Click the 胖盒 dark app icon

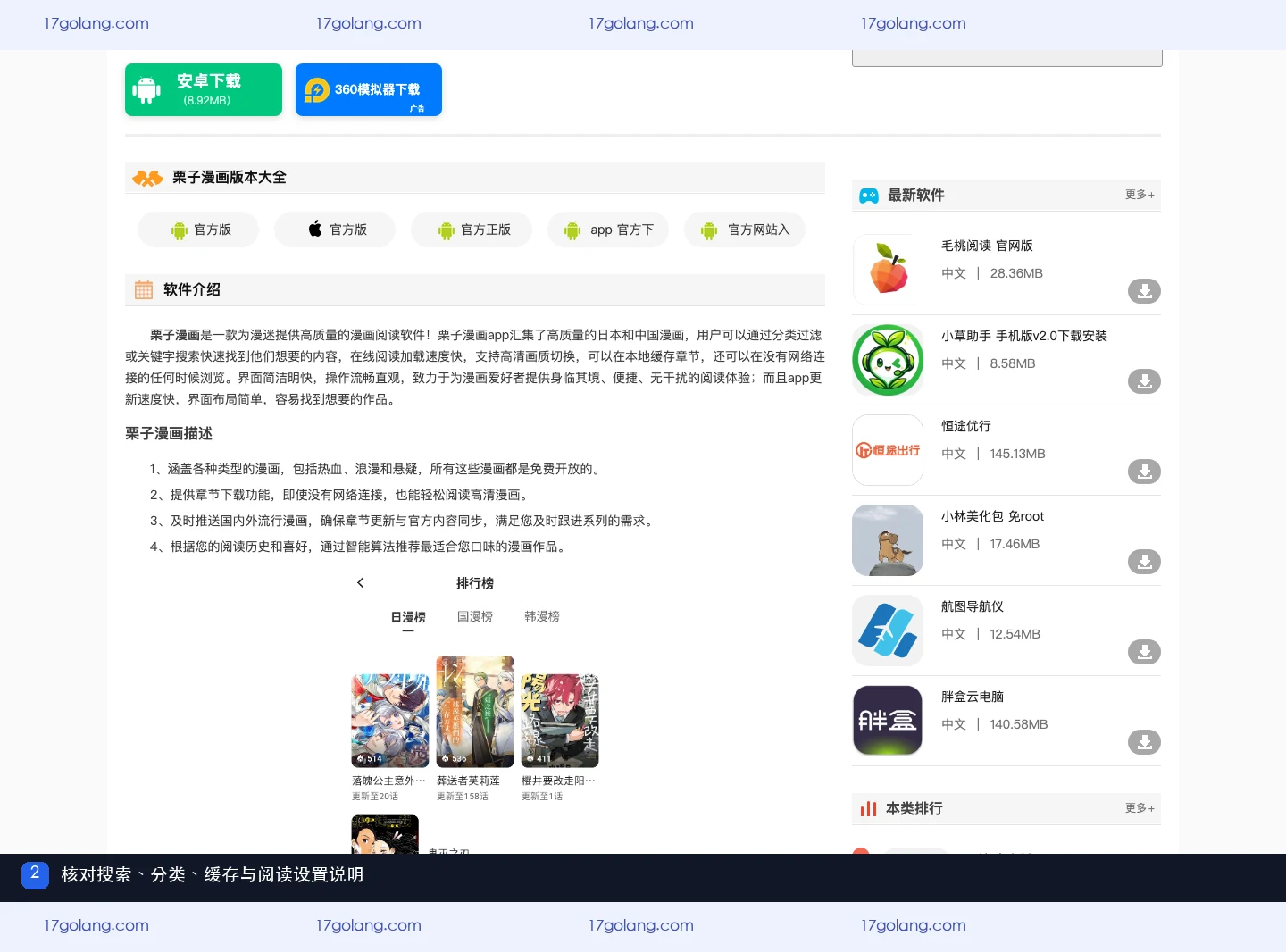888,721
